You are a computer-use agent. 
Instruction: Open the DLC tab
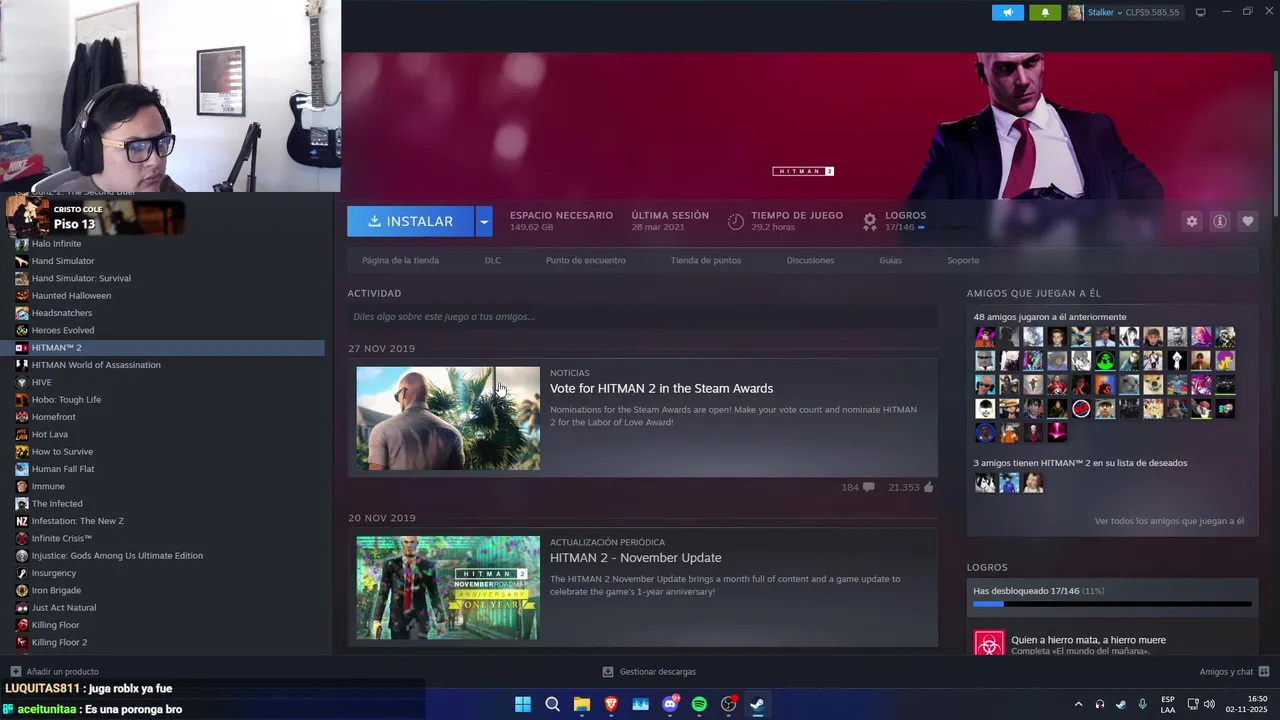493,260
